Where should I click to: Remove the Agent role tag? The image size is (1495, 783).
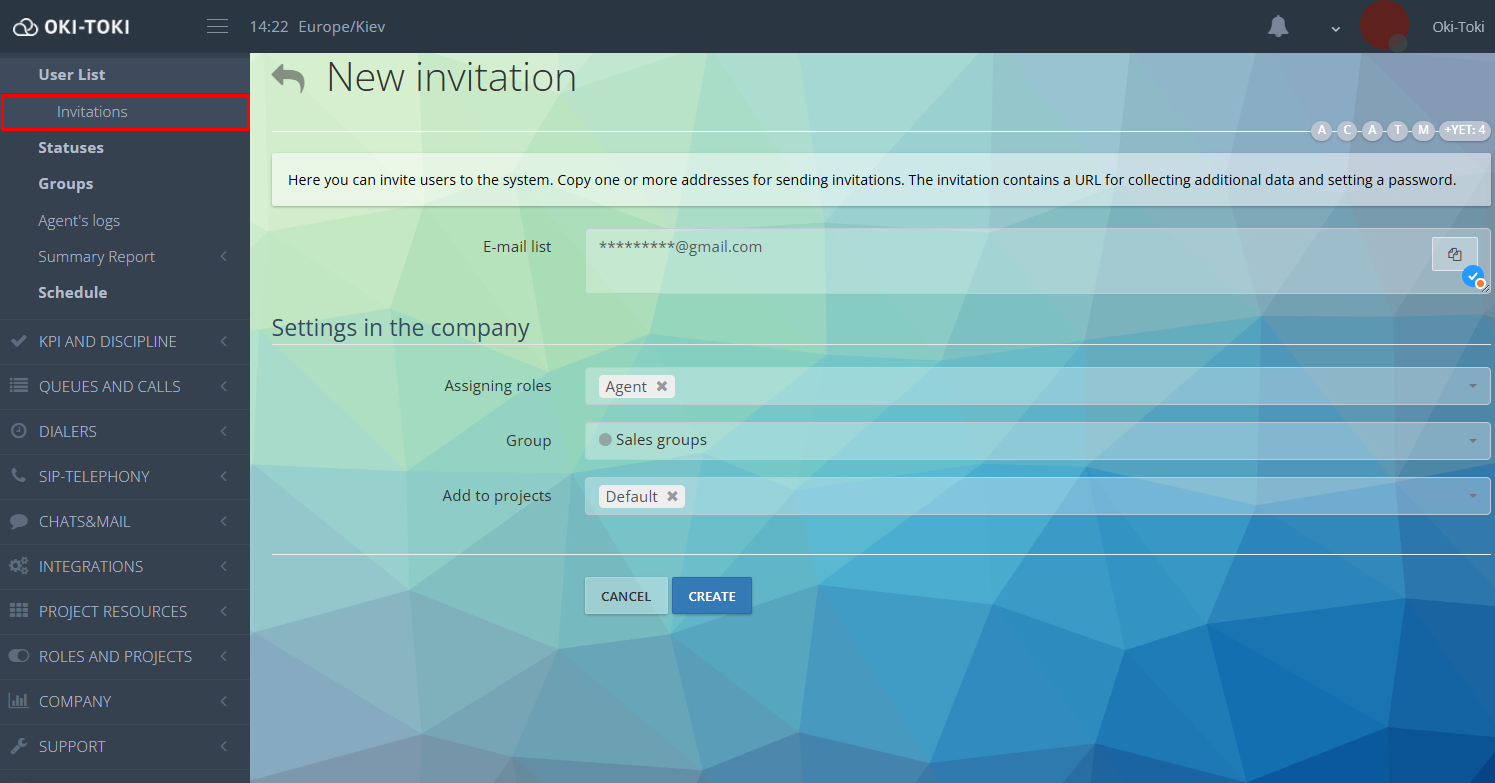[x=662, y=386]
